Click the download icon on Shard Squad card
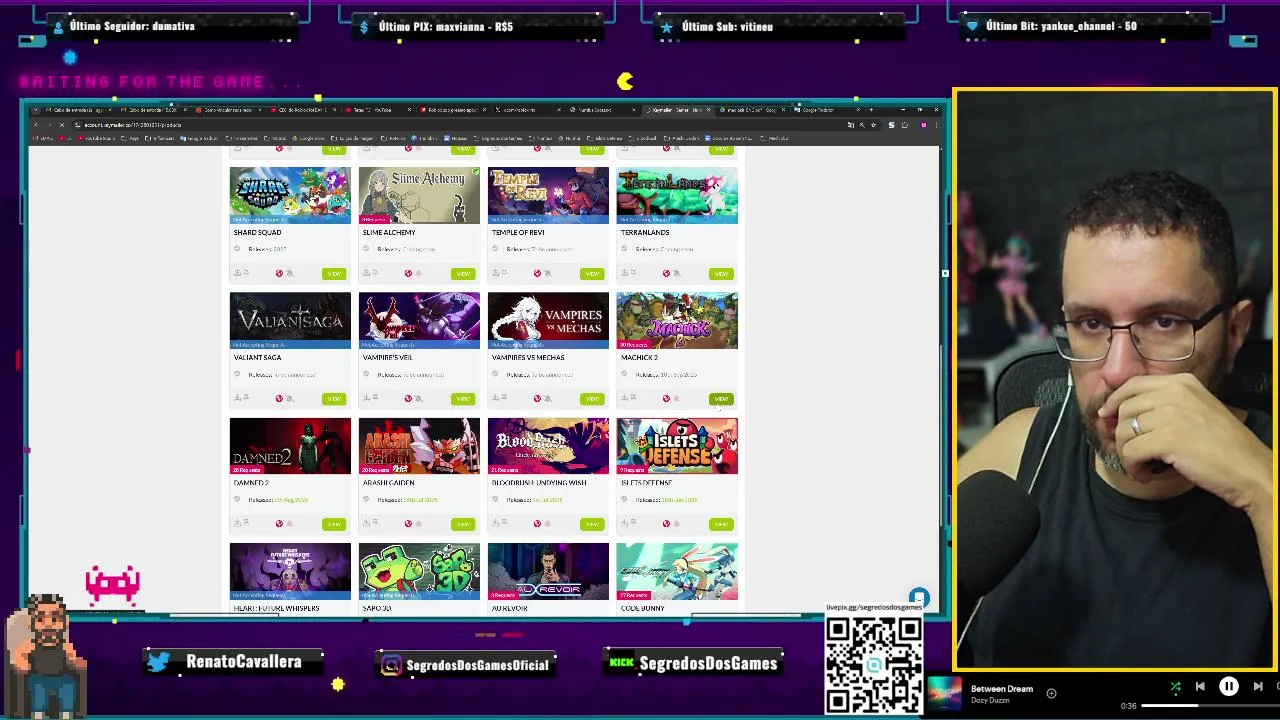 [x=237, y=273]
